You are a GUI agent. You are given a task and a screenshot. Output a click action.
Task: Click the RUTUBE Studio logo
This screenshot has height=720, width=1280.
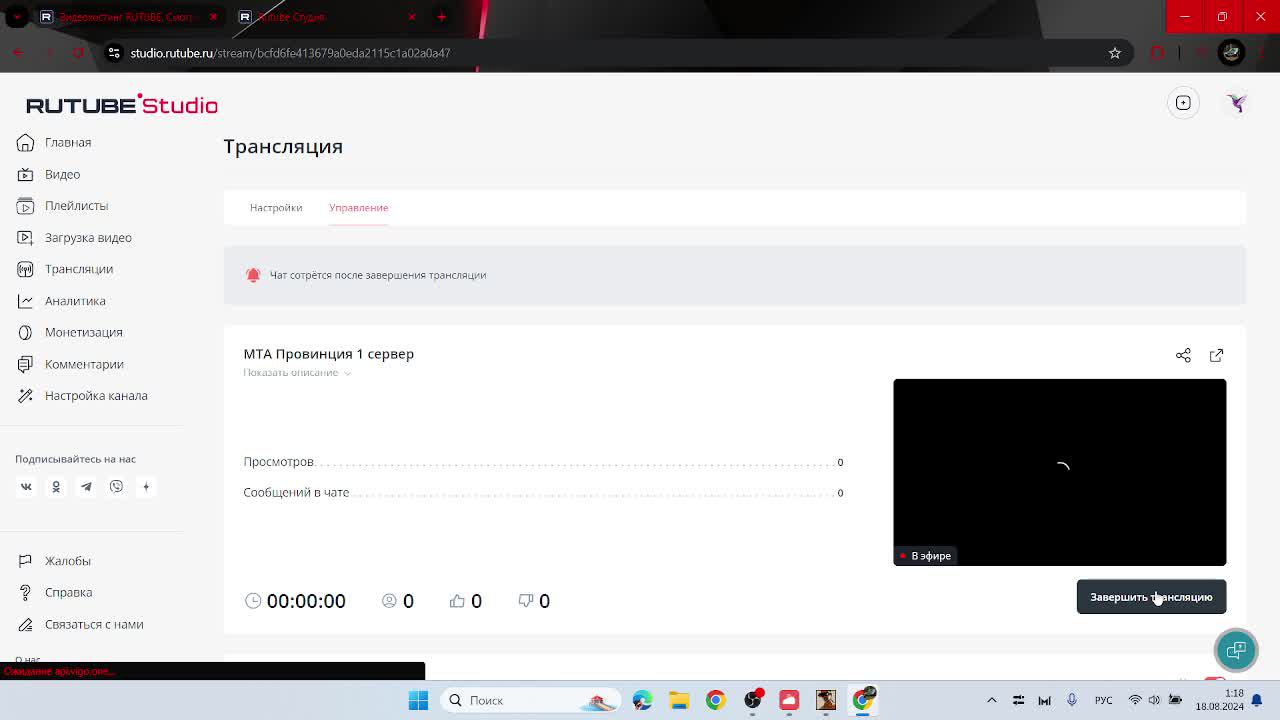click(x=121, y=104)
